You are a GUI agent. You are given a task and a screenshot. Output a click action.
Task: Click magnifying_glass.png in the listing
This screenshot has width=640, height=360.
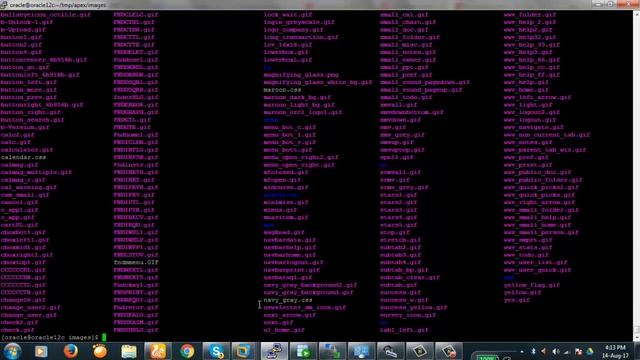[301, 75]
